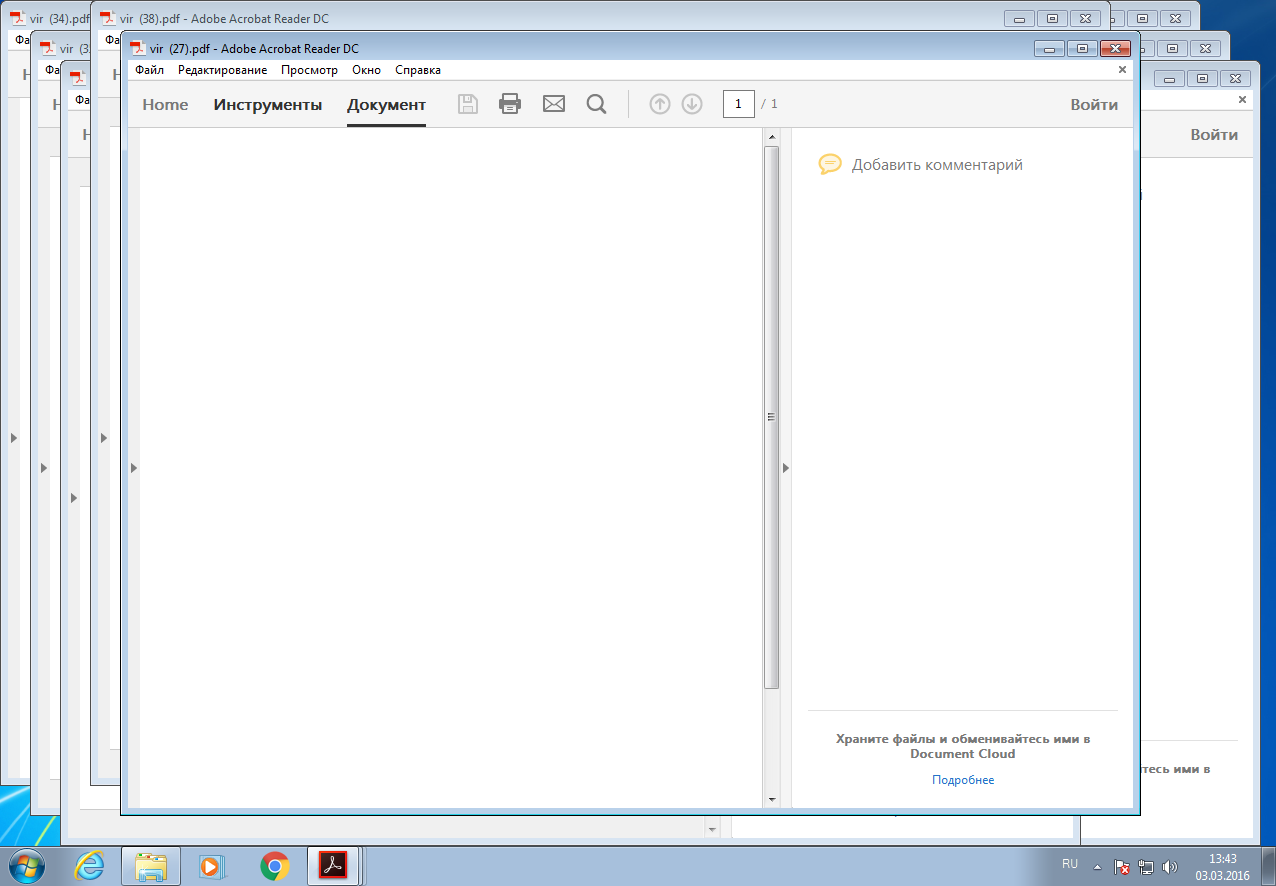The image size is (1276, 886).
Task: Open search with the magnifier icon
Action: [596, 104]
